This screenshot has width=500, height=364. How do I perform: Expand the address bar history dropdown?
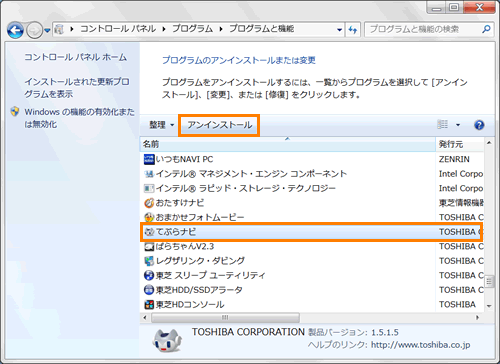coord(339,30)
